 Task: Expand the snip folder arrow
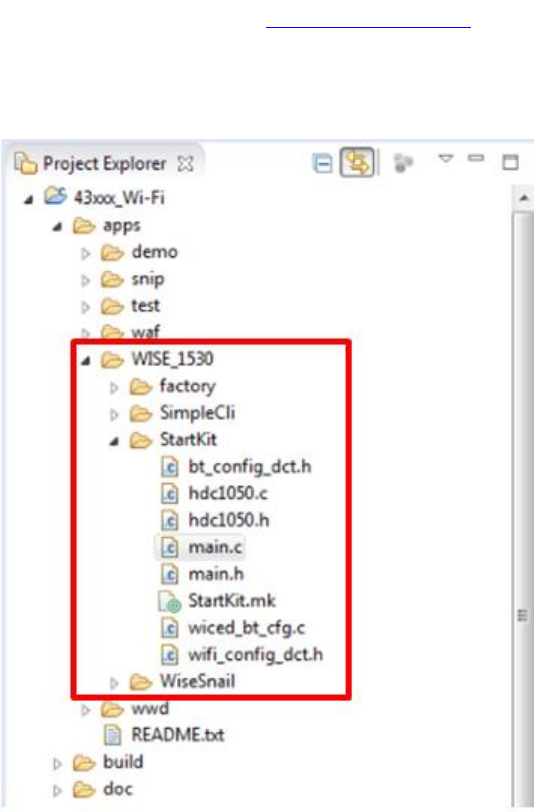(85, 281)
